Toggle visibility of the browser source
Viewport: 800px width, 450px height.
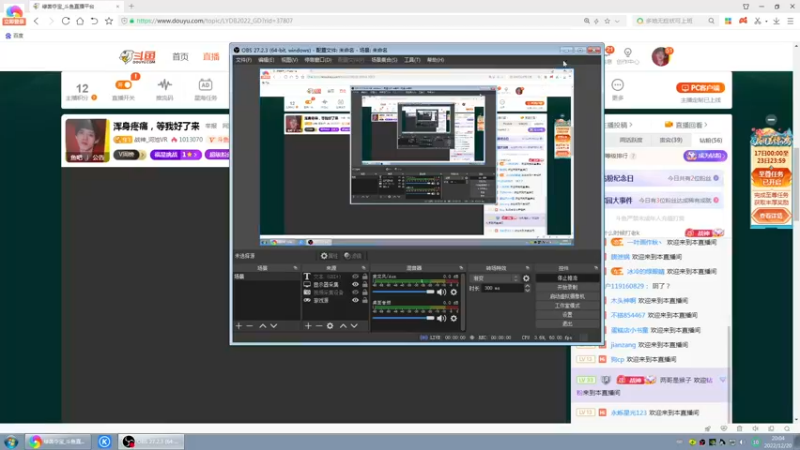(355, 300)
